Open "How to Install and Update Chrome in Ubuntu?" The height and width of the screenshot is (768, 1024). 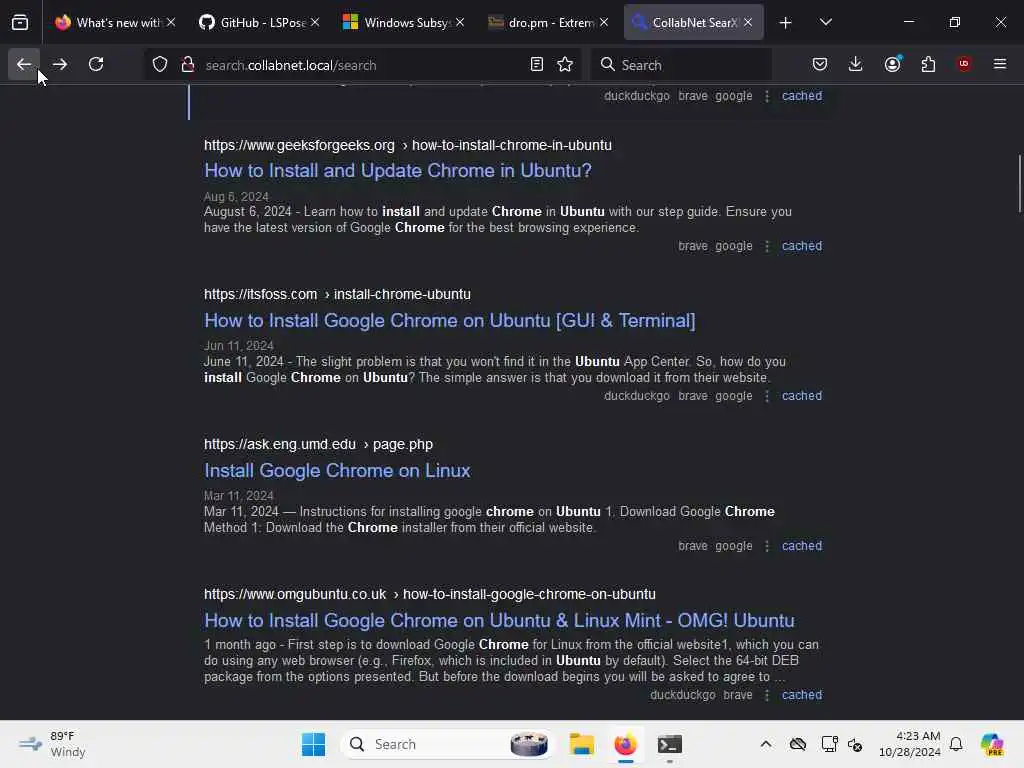click(x=398, y=170)
